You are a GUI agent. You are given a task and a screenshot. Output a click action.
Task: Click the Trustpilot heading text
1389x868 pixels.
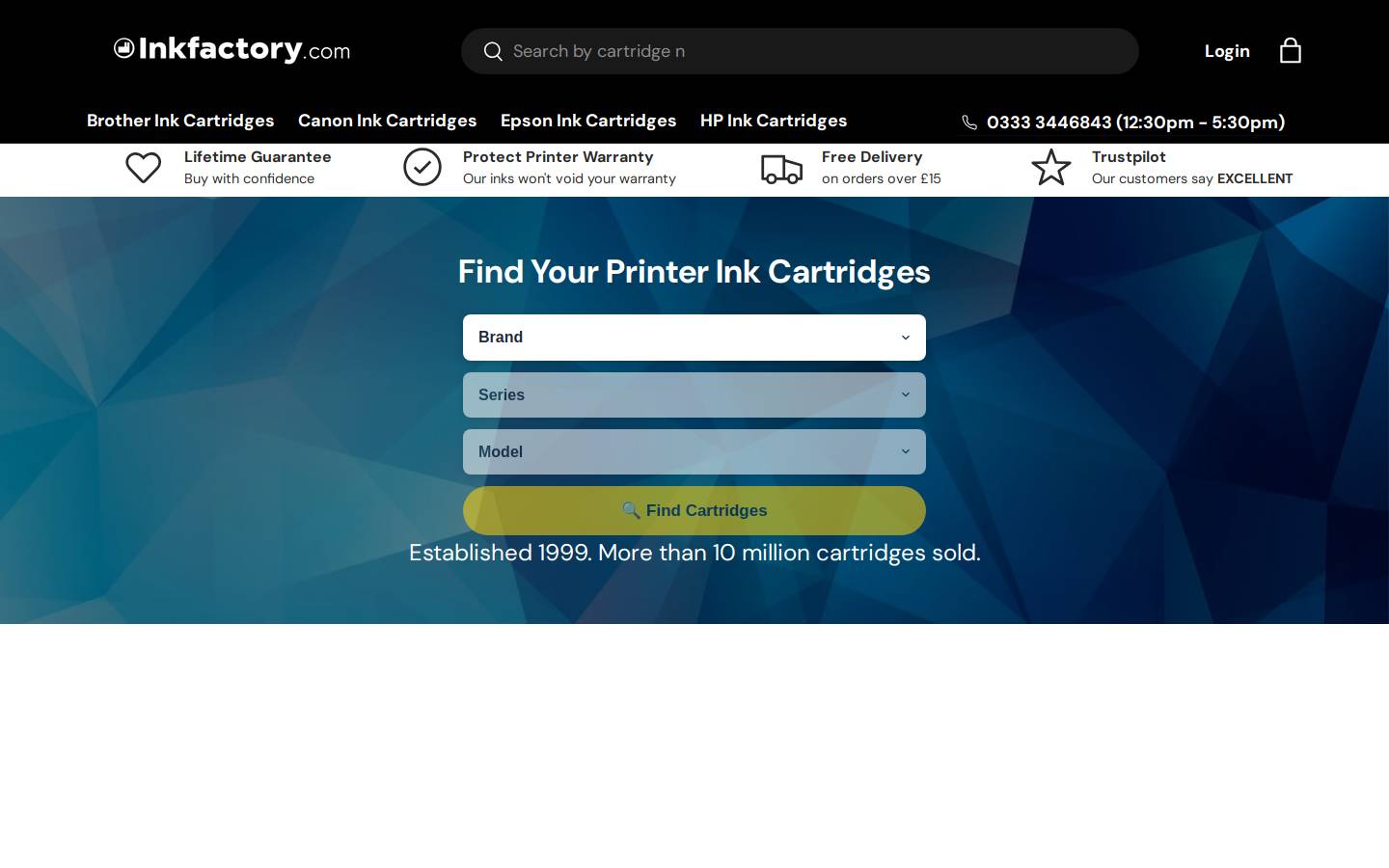pyautogui.click(x=1129, y=156)
